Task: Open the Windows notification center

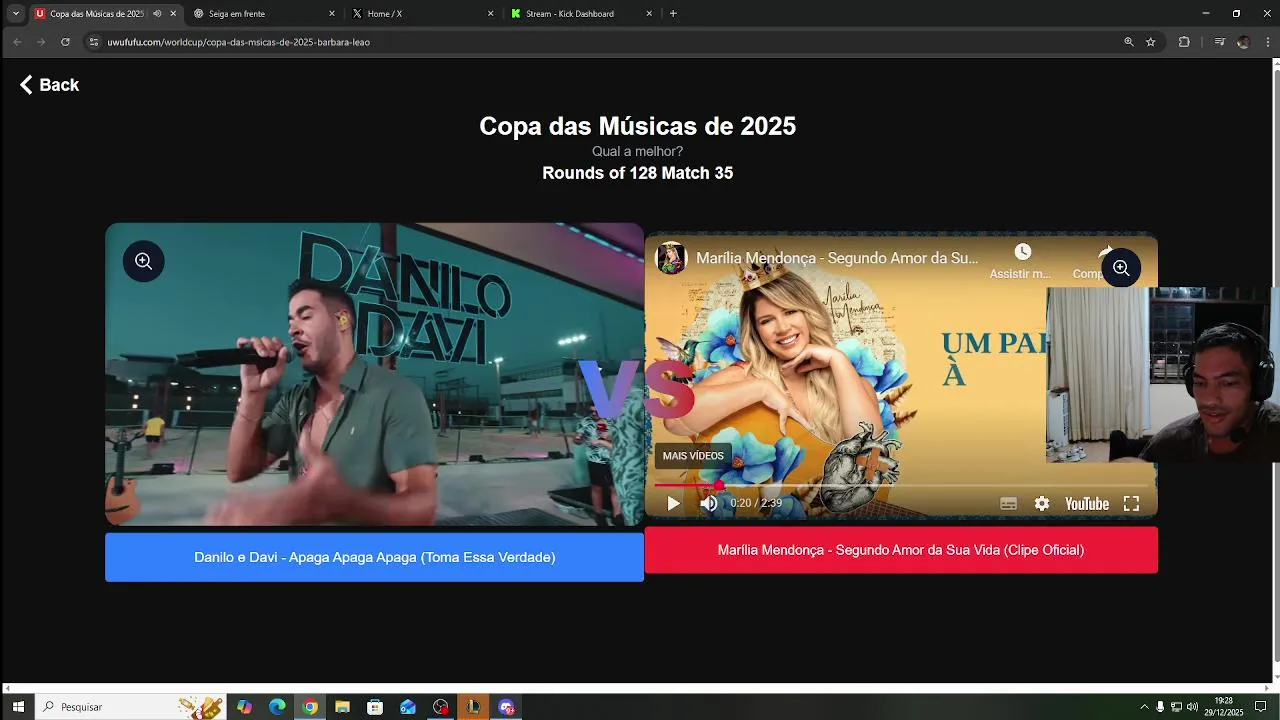Action: coord(1261,707)
